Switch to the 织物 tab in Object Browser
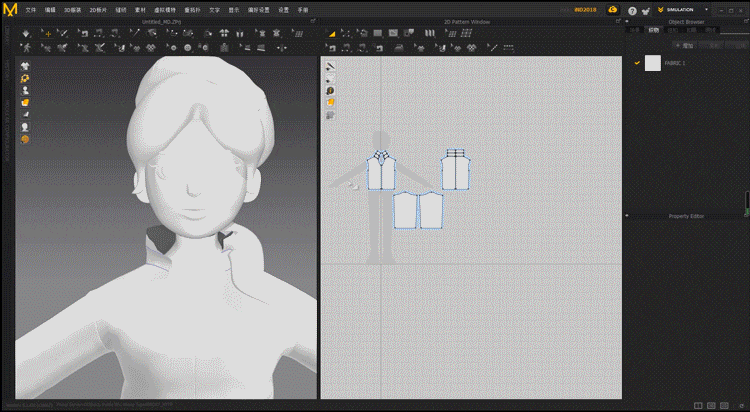 click(x=654, y=31)
